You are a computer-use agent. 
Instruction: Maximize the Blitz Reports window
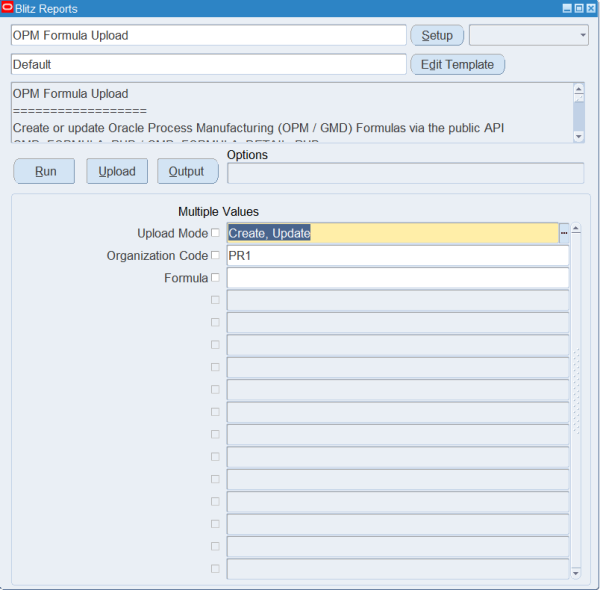(579, 8)
